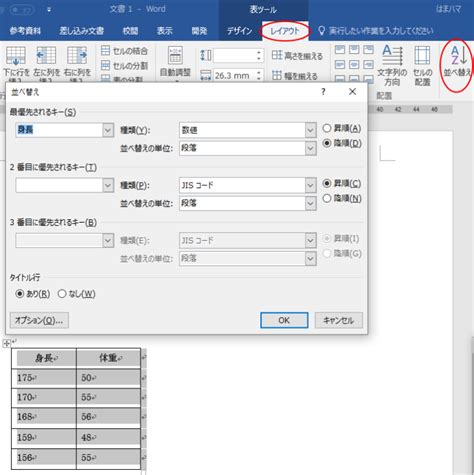Click lightbulb Tell Me search icon
474x475 pixels.
pos(321,31)
